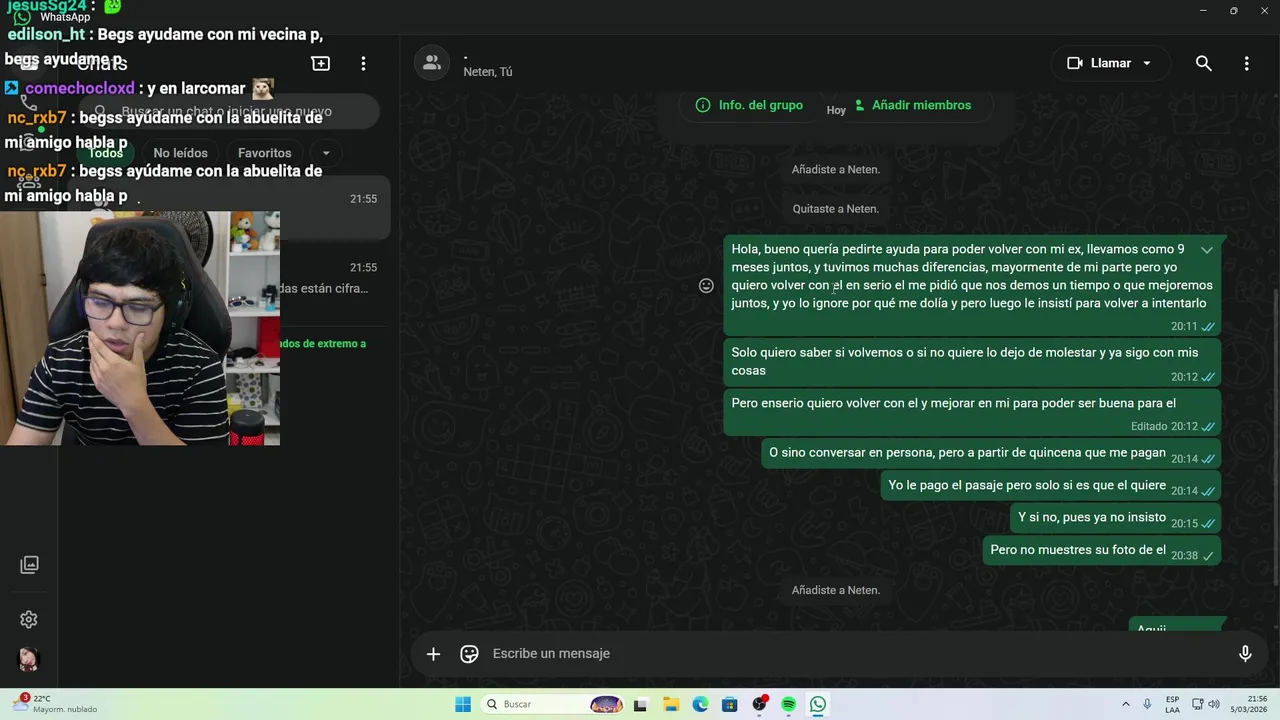Click the message 'Pero no muestres su foto de el'
The image size is (1280, 720).
(x=1102, y=550)
